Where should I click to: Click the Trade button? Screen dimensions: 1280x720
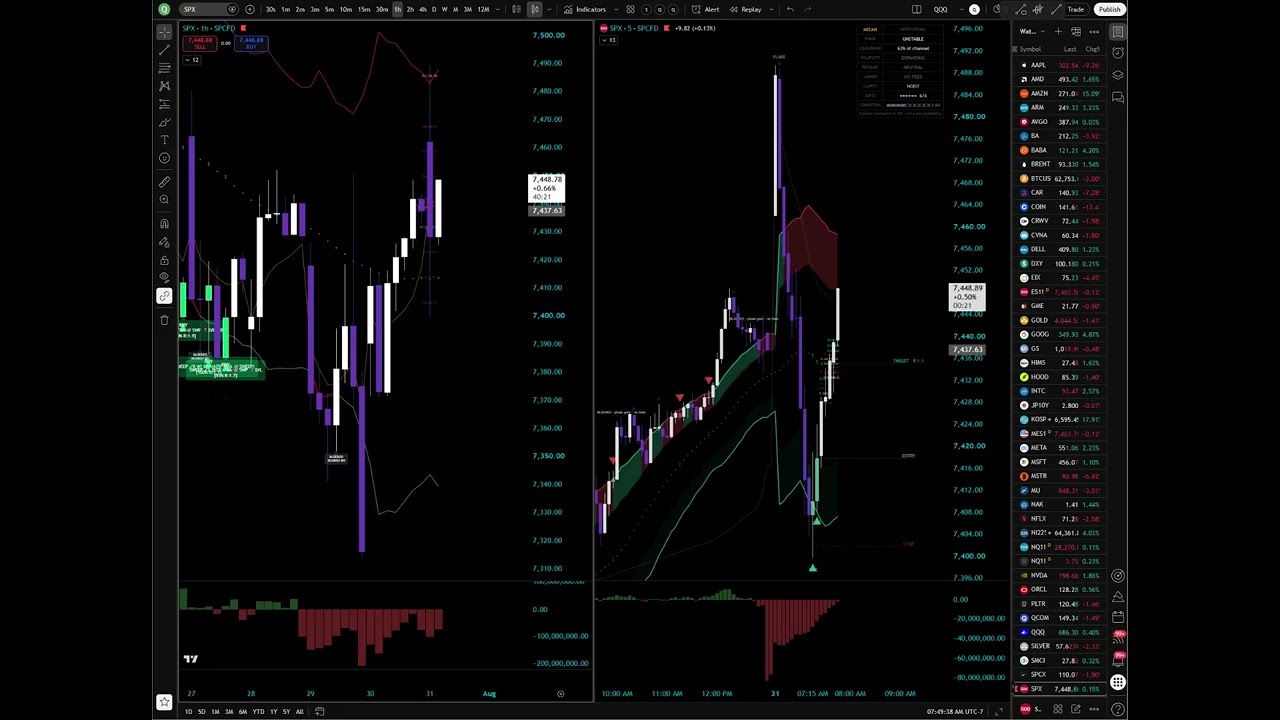click(x=1076, y=9)
